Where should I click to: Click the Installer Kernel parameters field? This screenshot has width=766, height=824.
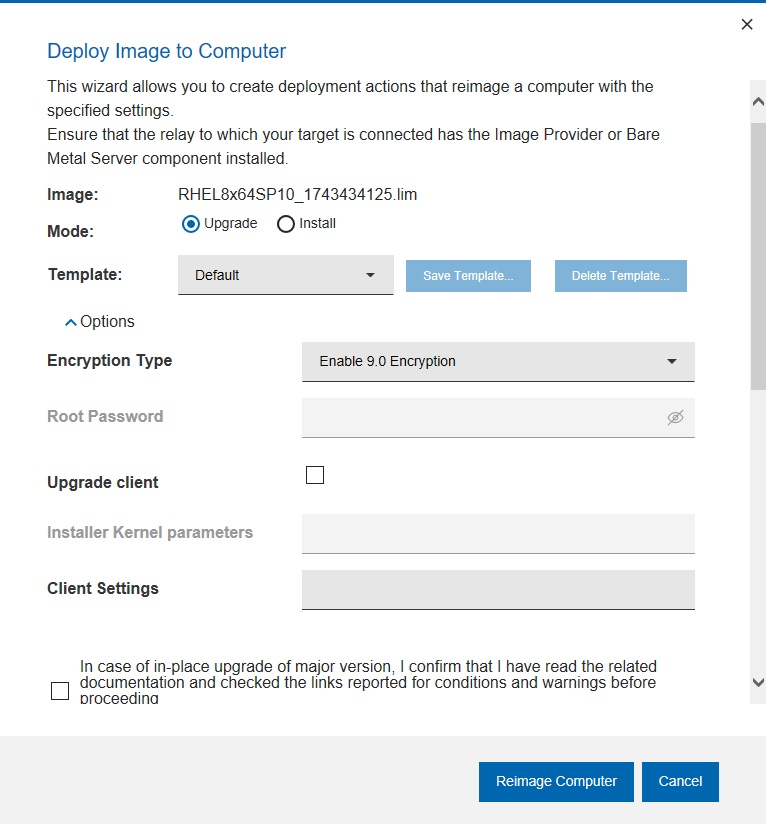click(x=498, y=533)
